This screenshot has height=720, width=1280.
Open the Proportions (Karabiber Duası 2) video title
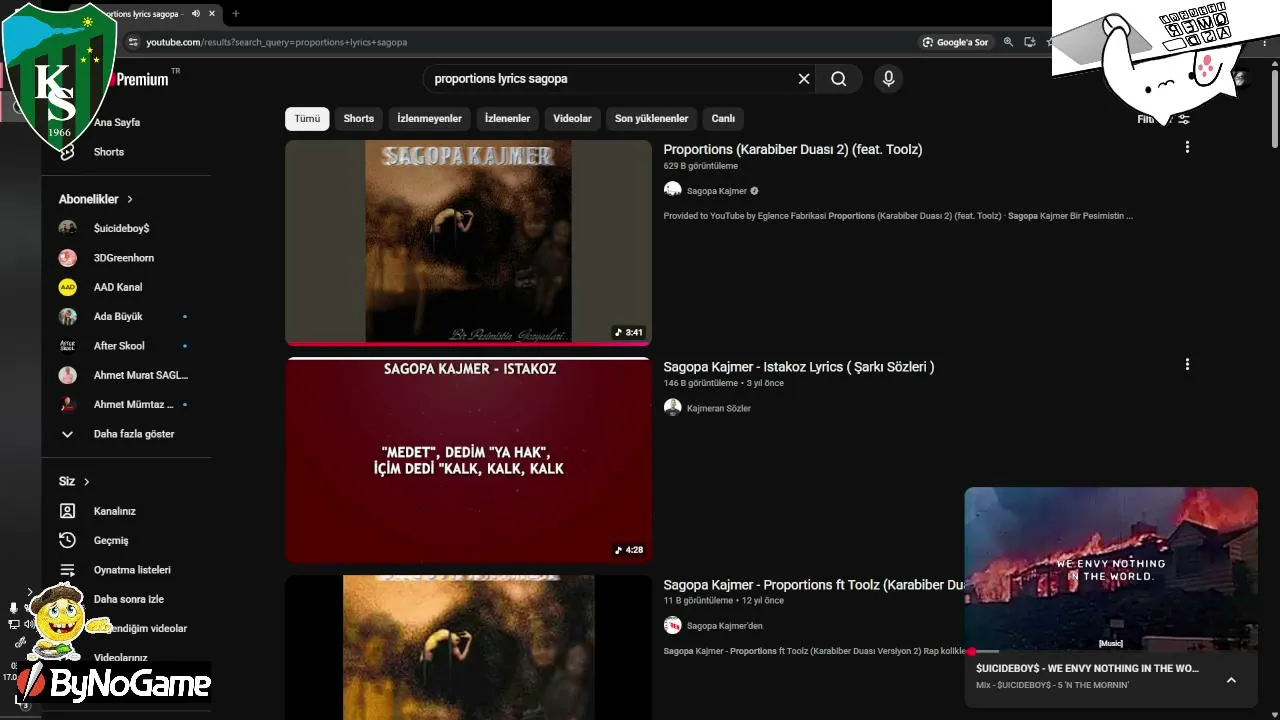[793, 150]
